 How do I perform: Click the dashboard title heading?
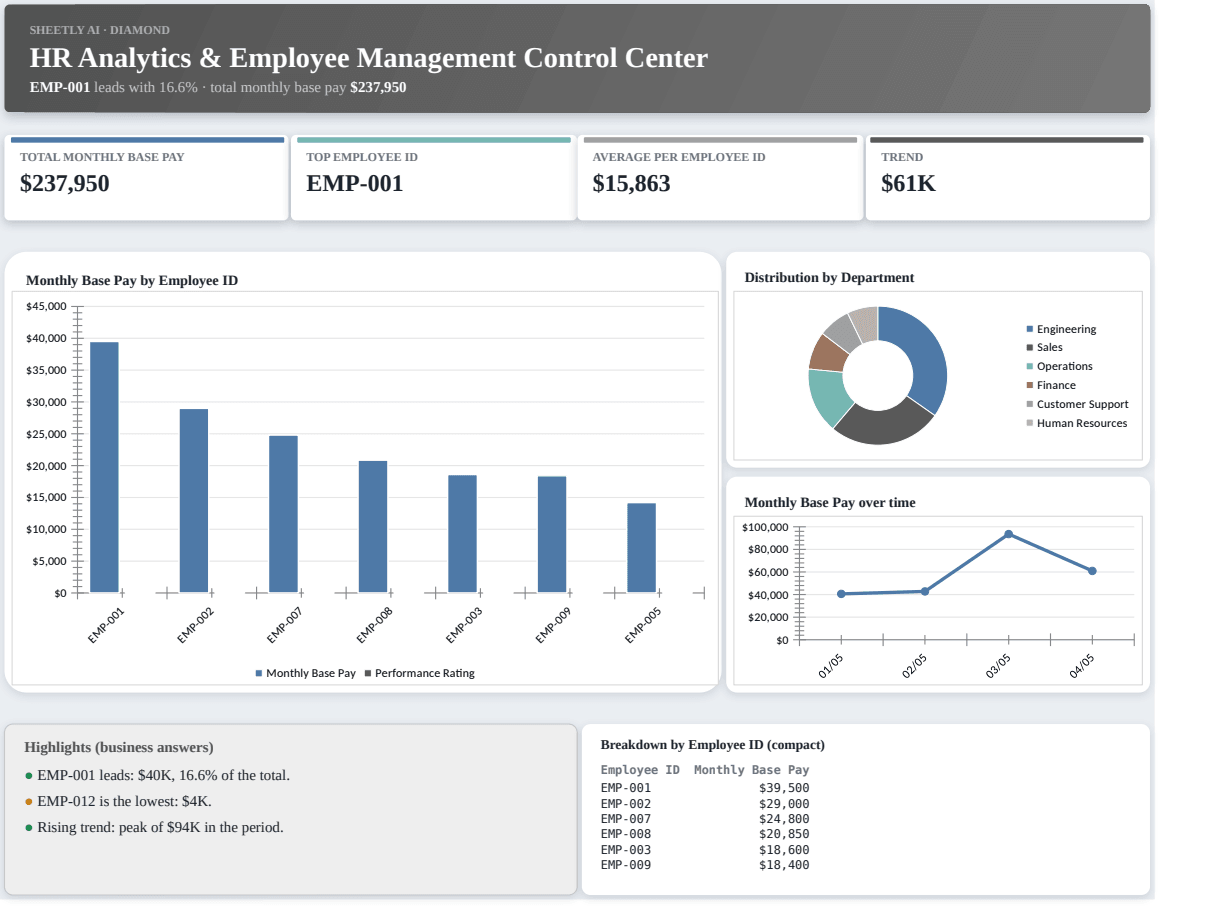point(369,58)
